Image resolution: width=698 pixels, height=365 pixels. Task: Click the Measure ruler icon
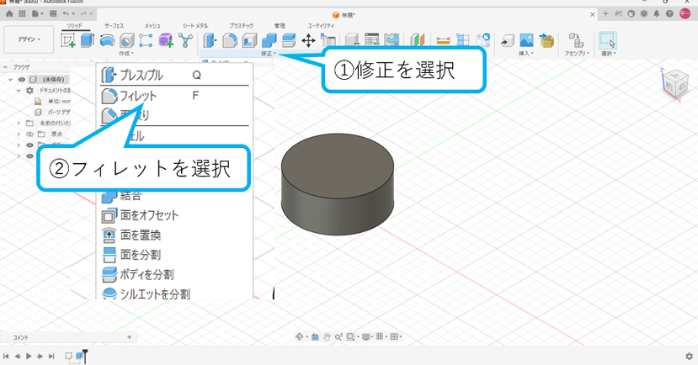coord(443,41)
